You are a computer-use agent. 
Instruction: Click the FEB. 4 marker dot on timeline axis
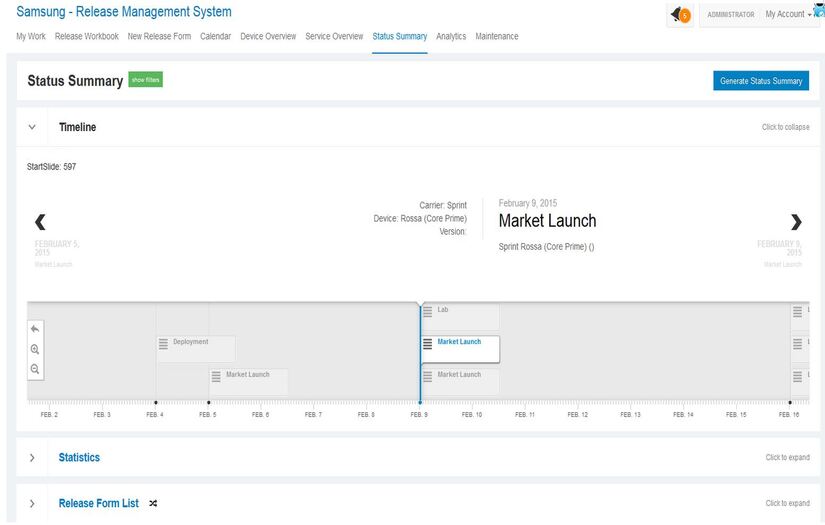(x=156, y=402)
